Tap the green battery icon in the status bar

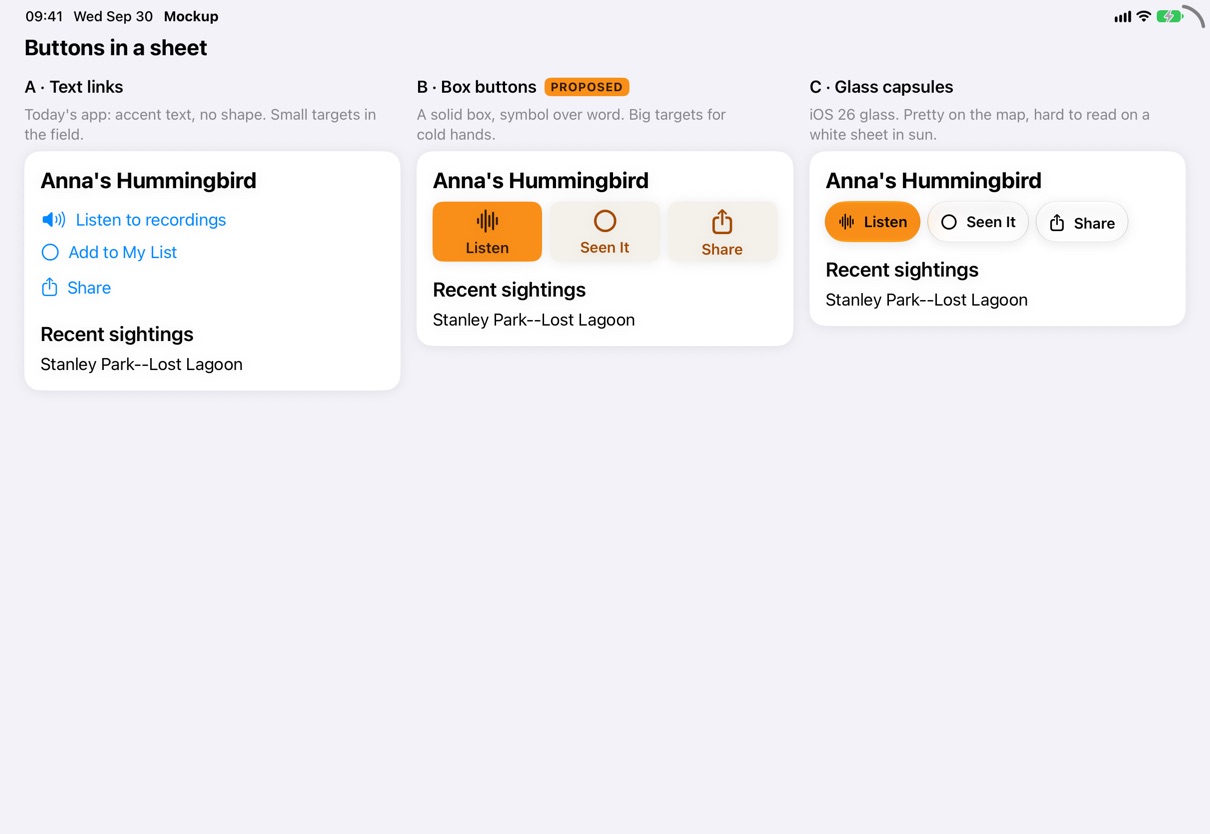point(1169,16)
